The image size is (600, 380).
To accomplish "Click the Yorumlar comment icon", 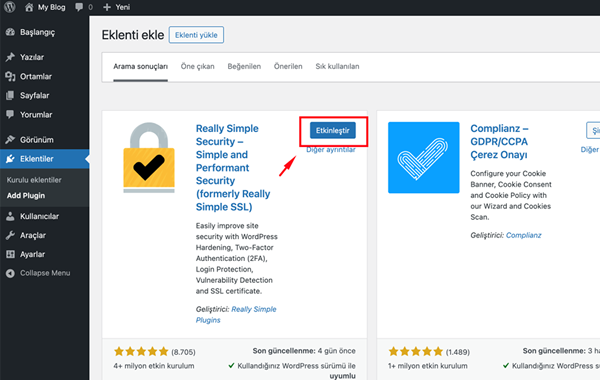I will (x=10, y=114).
